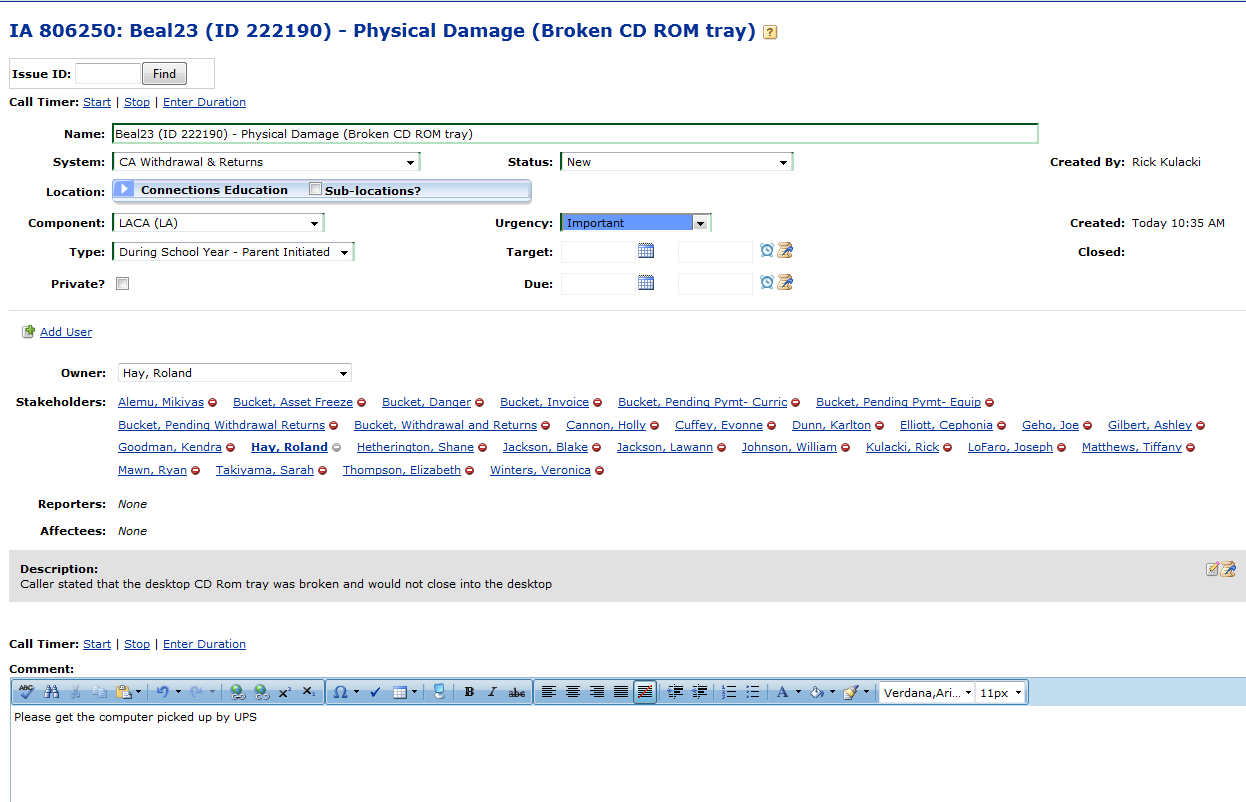Click the help icon beside the issue title
Image resolution: width=1246 pixels, height=802 pixels.
coord(770,32)
